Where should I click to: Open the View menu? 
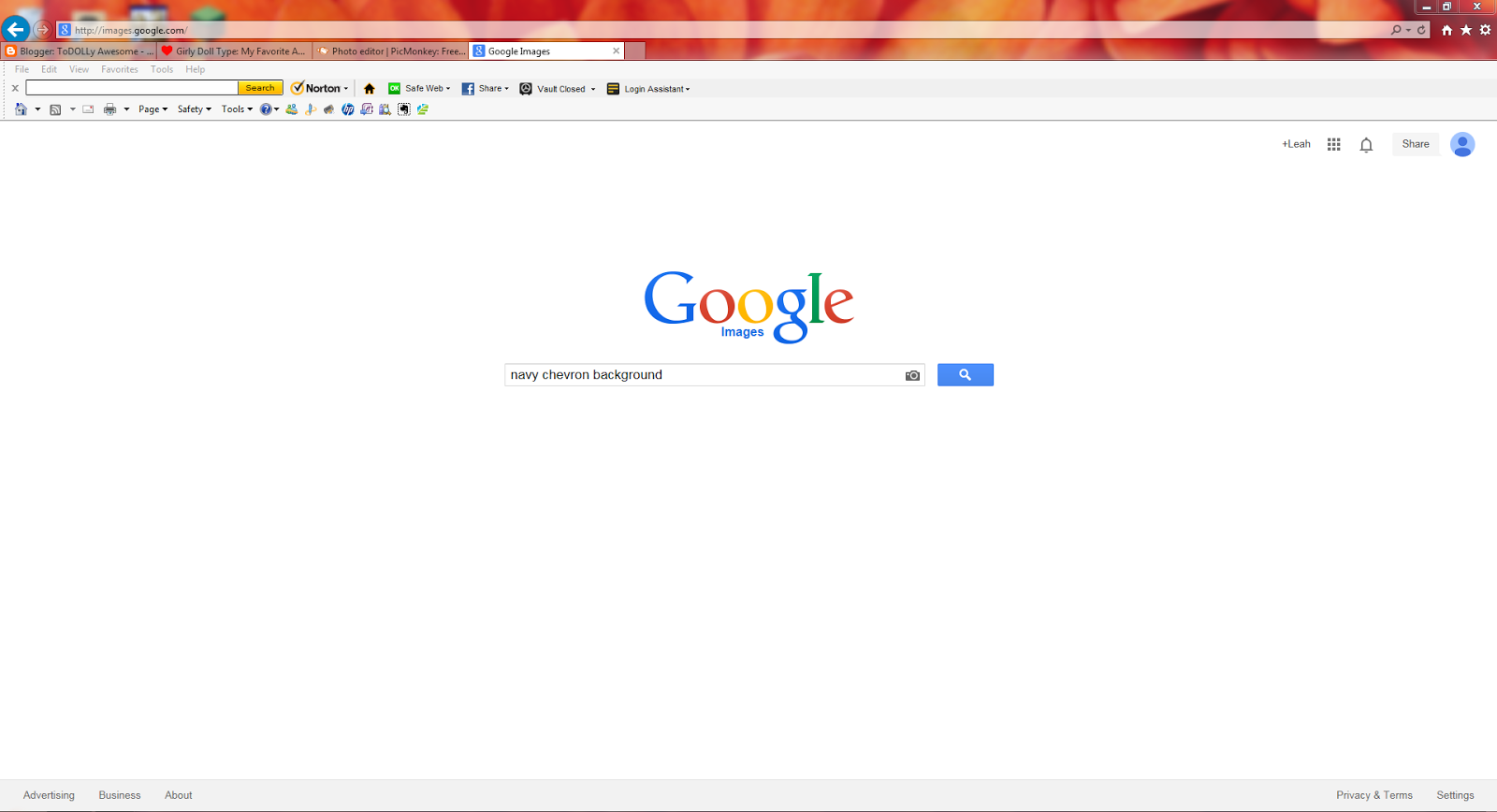click(x=79, y=69)
